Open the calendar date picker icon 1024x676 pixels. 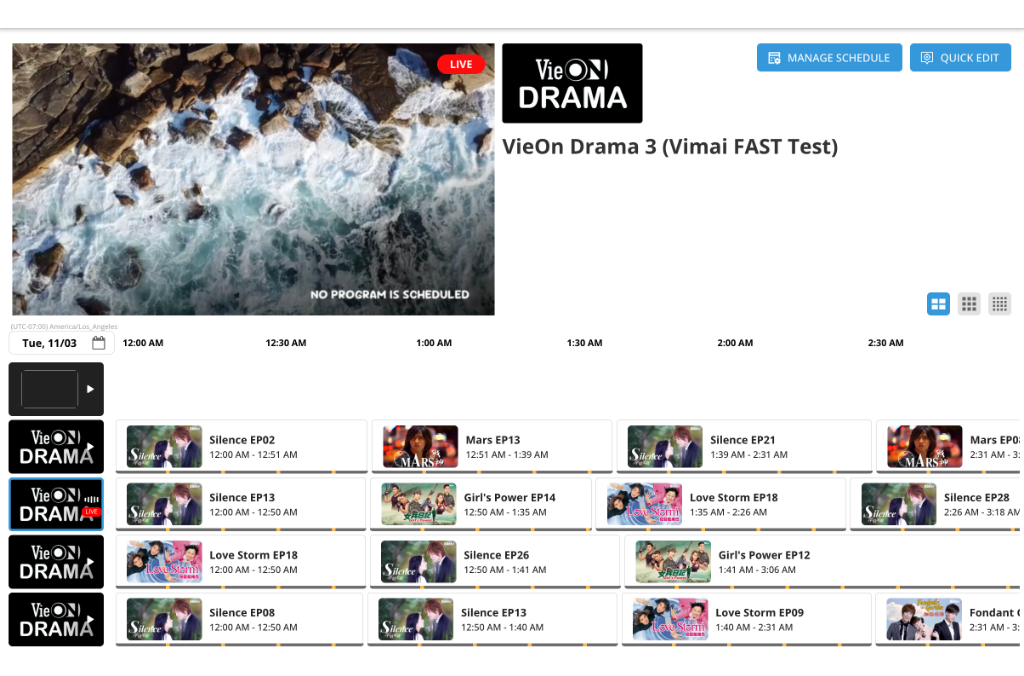click(x=98, y=343)
